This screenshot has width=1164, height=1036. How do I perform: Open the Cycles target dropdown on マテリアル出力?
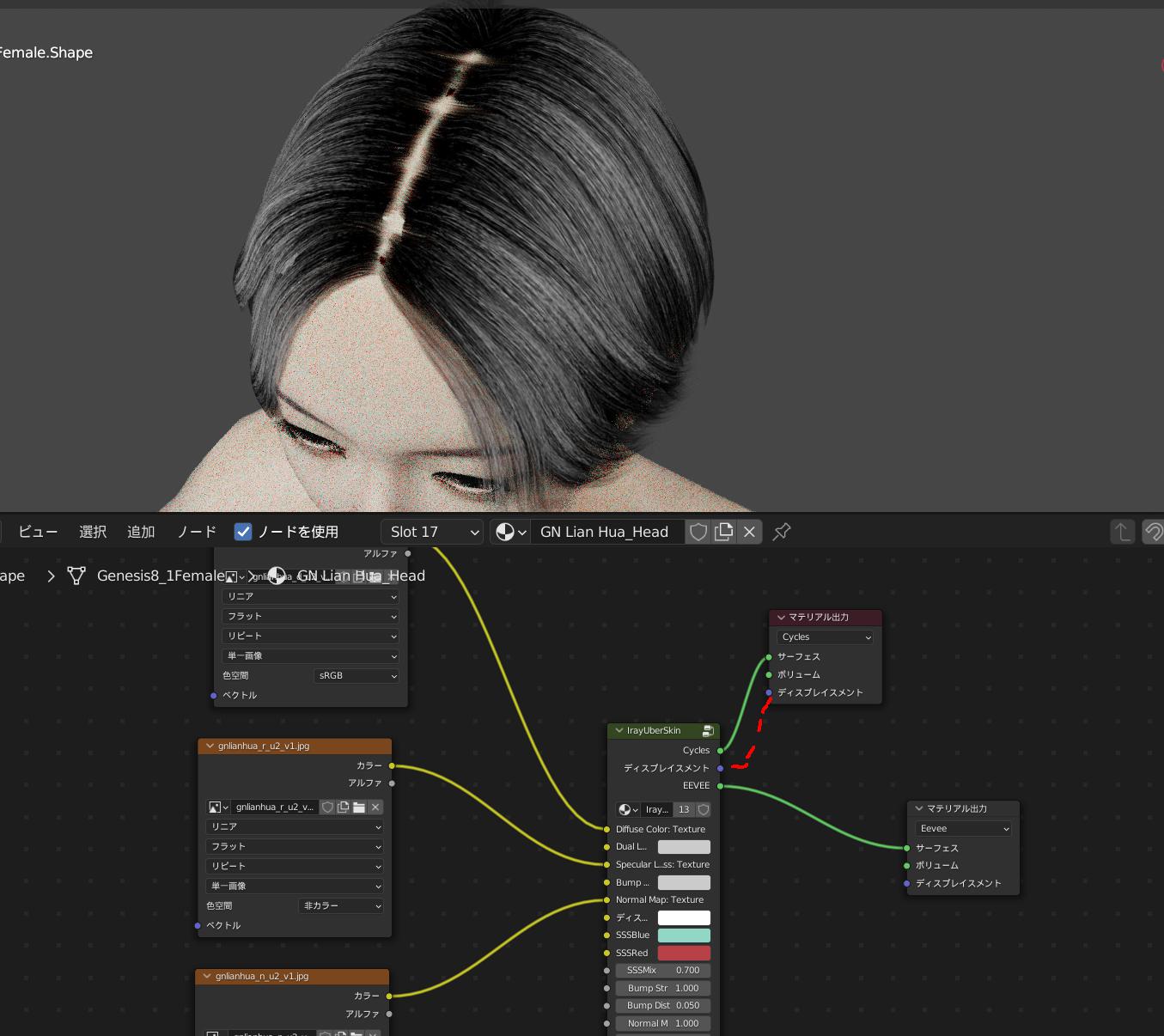coord(824,637)
